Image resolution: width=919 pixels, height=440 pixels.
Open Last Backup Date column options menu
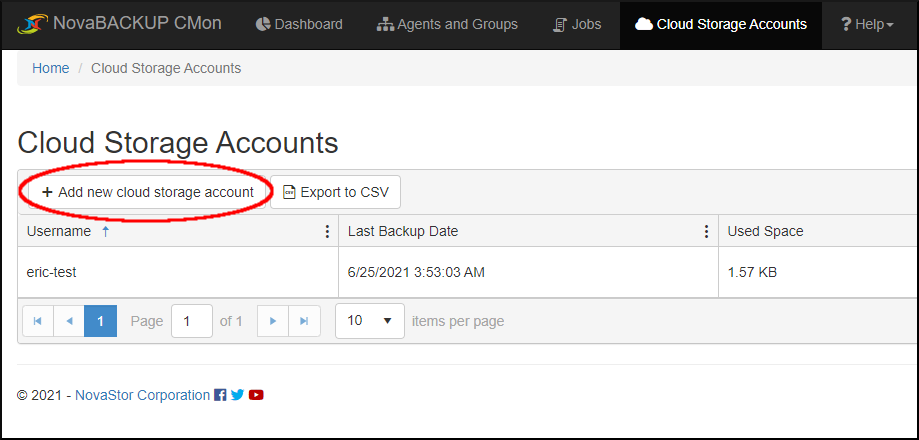click(707, 232)
